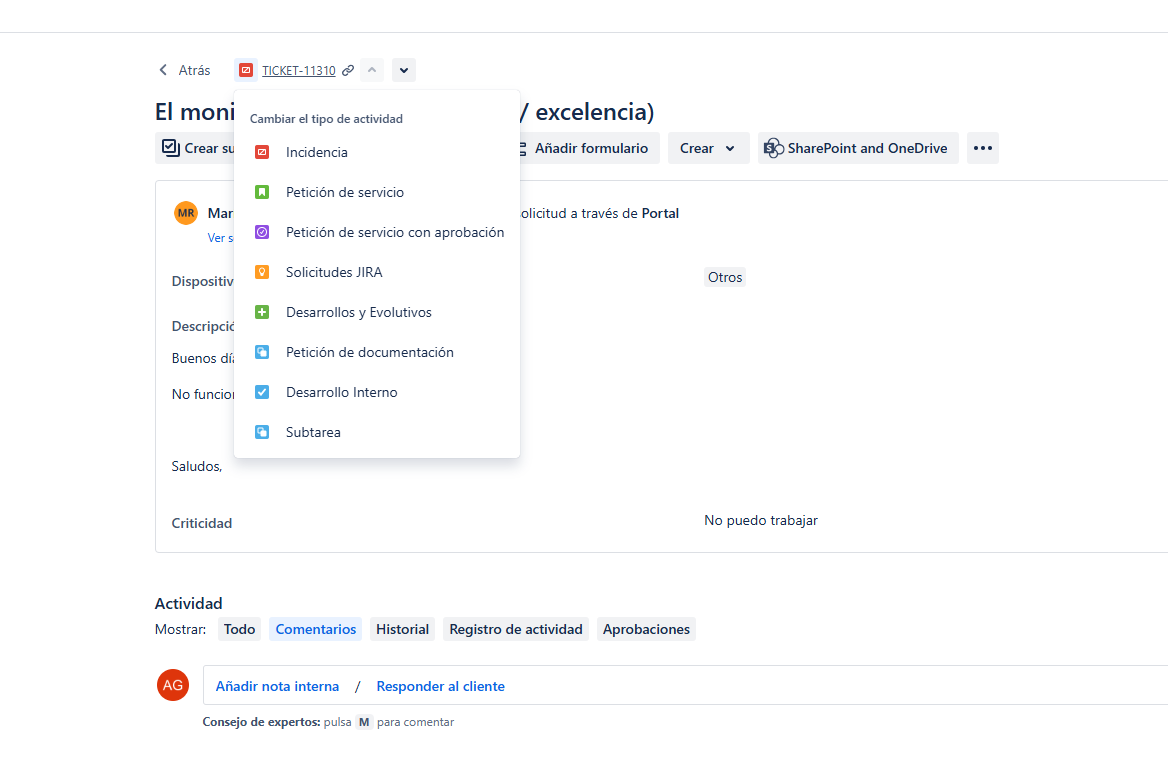Click the Petición de documentación icon
Viewport: 1168px width, 775px height.
(x=262, y=352)
